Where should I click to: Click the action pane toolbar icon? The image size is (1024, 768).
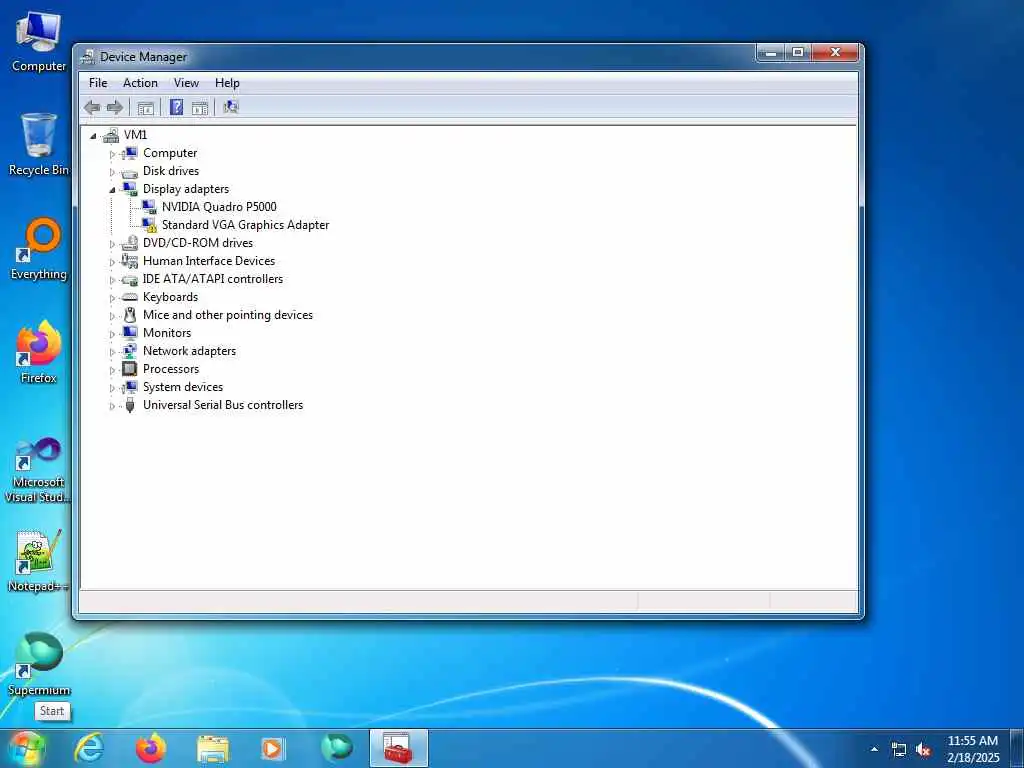[x=200, y=108]
